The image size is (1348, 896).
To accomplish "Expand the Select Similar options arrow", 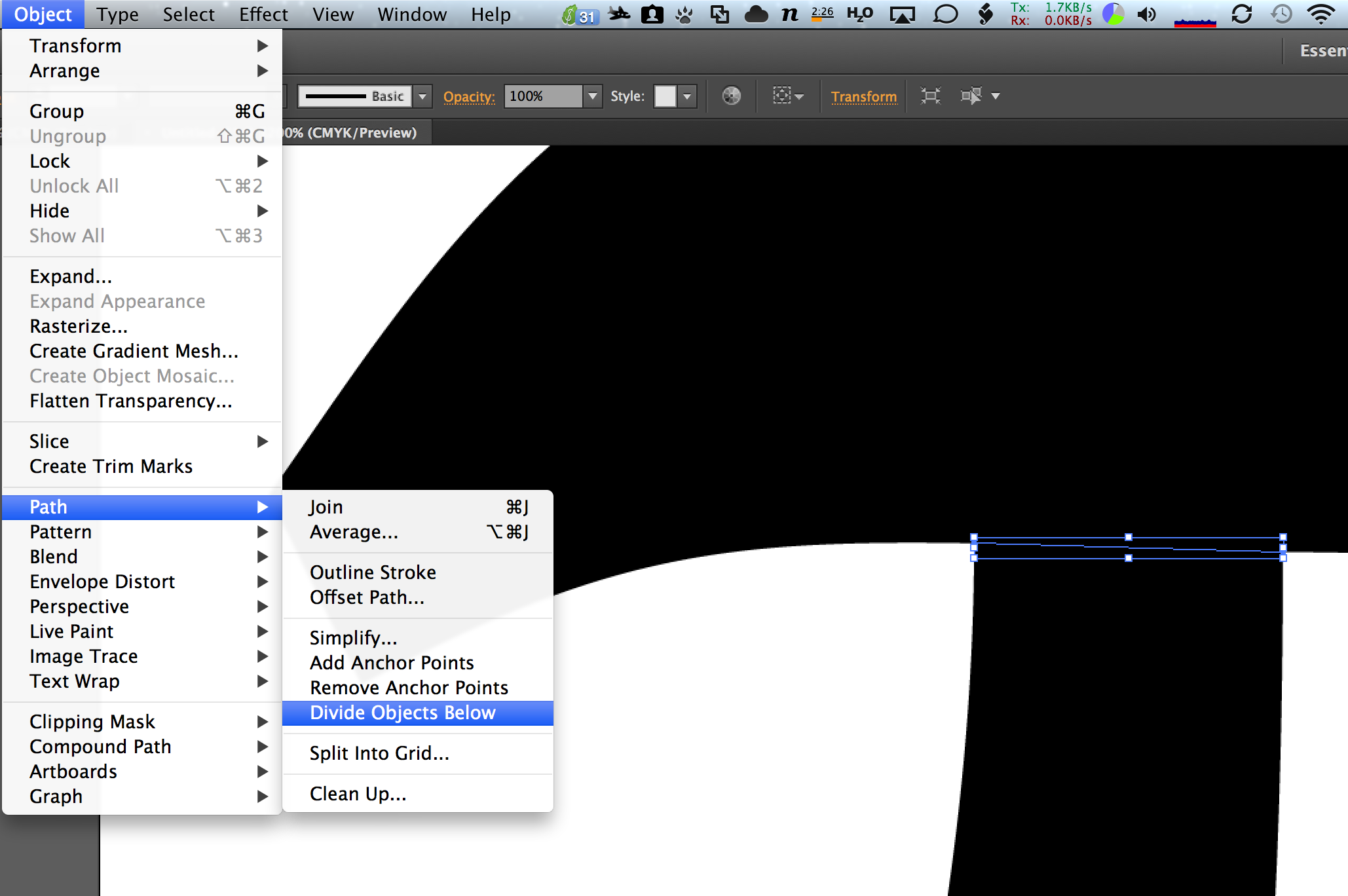I will [x=996, y=96].
